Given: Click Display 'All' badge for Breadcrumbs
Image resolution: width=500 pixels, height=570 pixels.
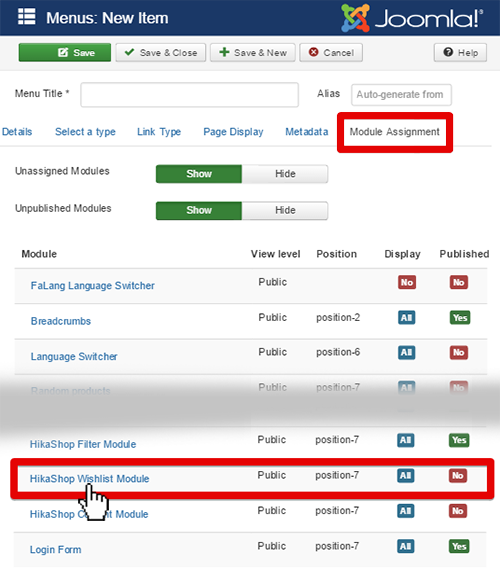Looking at the screenshot, I should (x=407, y=318).
